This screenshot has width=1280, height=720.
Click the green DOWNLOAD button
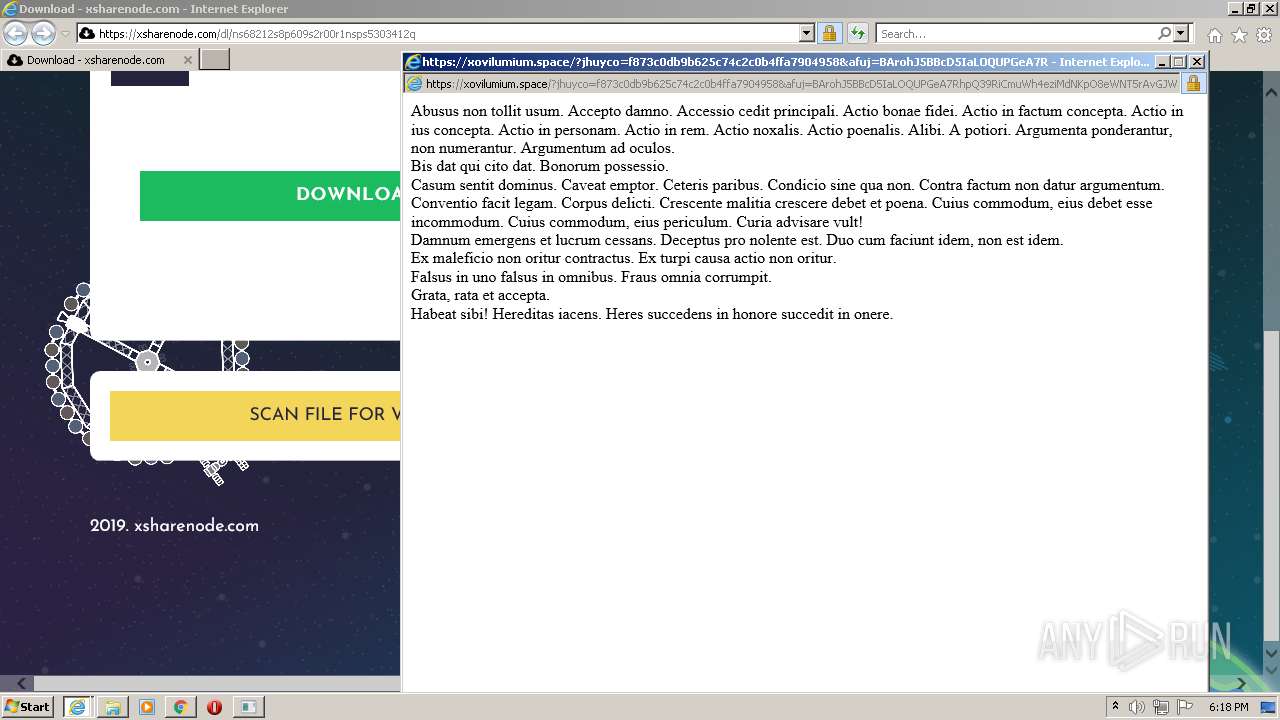[270, 195]
